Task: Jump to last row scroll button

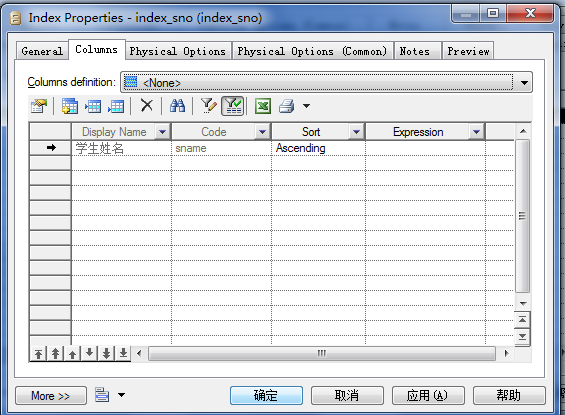Action: (523, 337)
